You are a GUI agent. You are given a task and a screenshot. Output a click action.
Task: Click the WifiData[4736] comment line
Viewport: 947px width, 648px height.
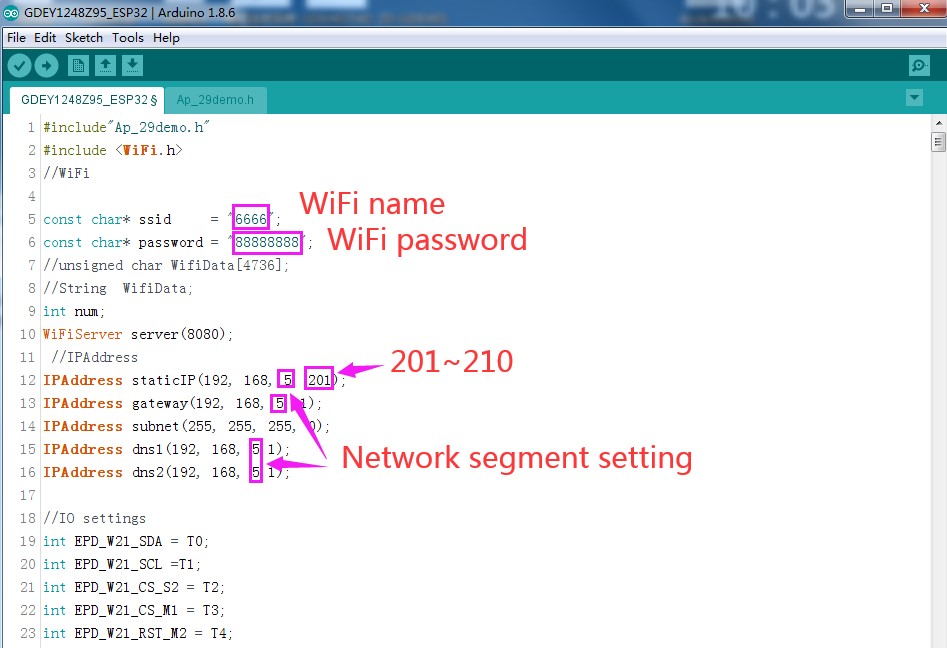pyautogui.click(x=166, y=265)
